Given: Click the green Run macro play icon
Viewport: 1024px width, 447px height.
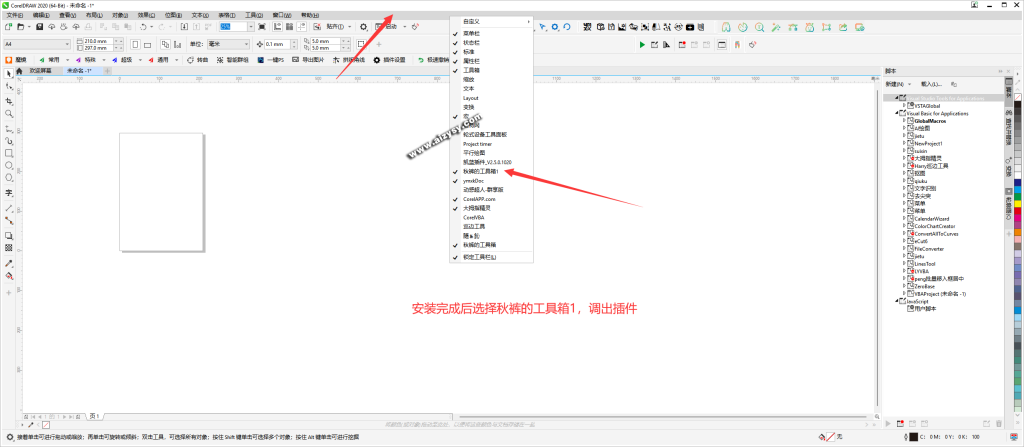Looking at the screenshot, I should pyautogui.click(x=642, y=44).
